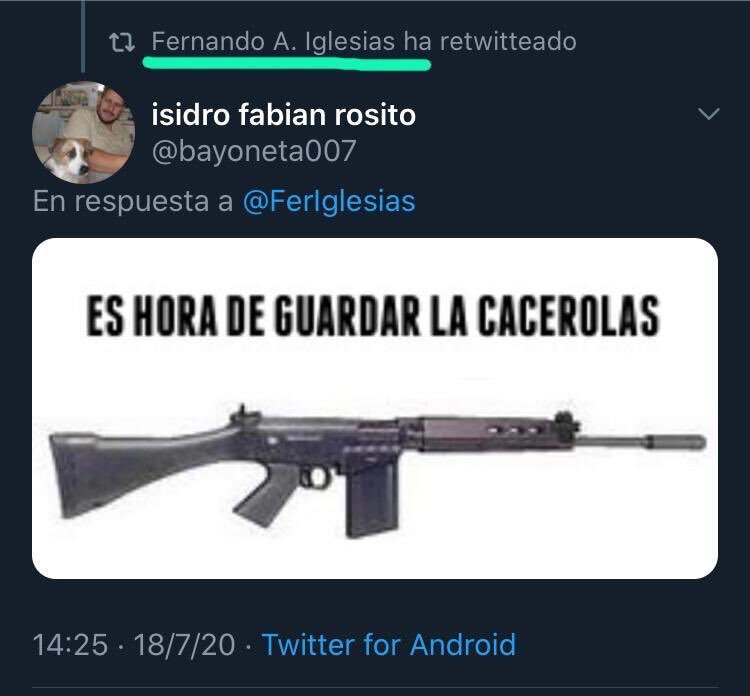Click the display name isidro fabian rosito

point(284,115)
